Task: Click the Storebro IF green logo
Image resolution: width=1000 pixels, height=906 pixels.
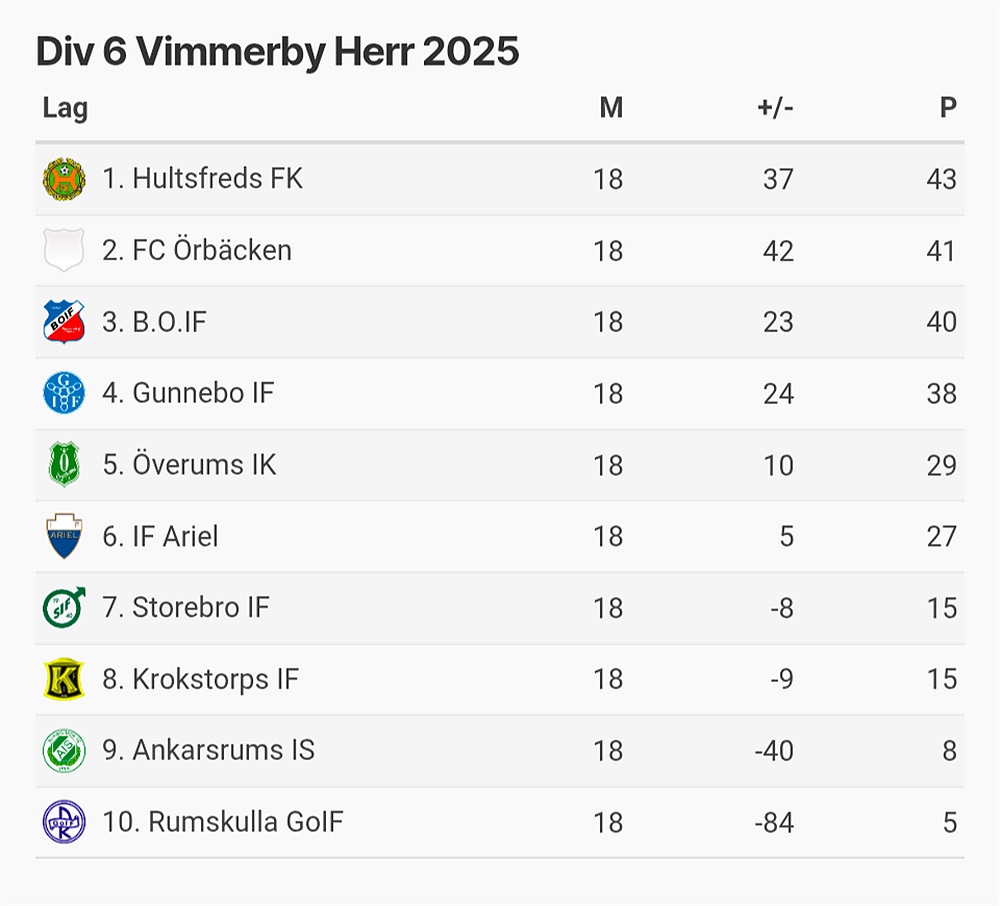Action: click(x=64, y=607)
